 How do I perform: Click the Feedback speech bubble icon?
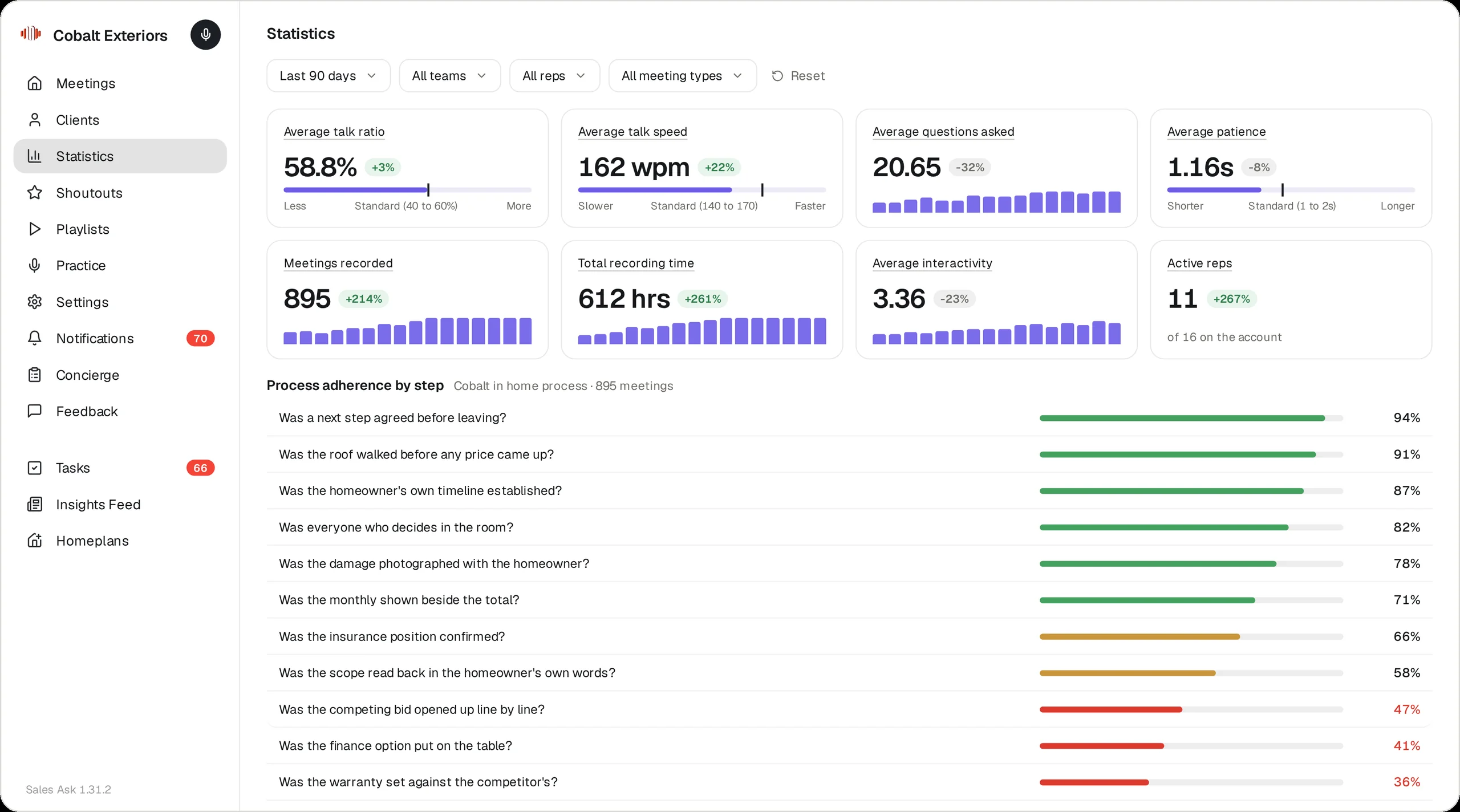point(35,411)
